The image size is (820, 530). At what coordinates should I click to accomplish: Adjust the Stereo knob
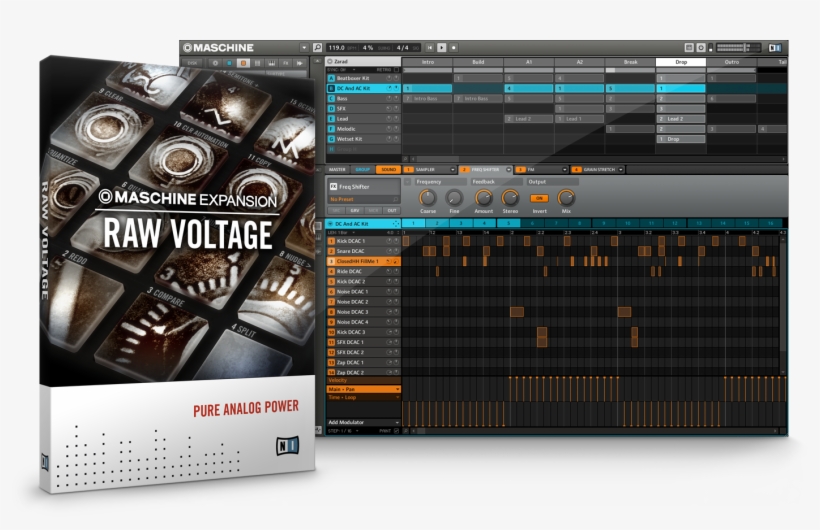tap(510, 198)
